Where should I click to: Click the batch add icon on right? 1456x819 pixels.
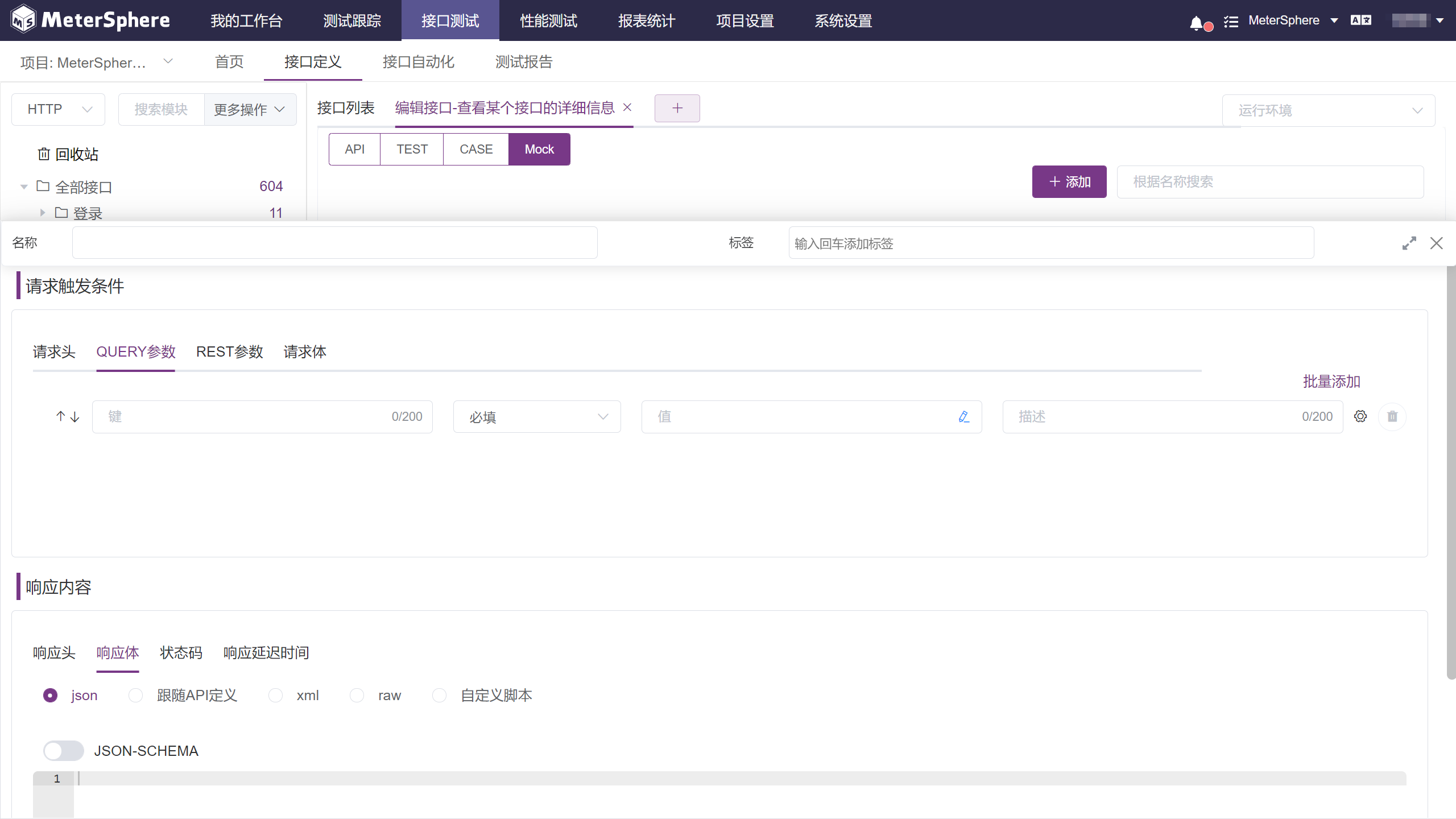pyautogui.click(x=1333, y=381)
